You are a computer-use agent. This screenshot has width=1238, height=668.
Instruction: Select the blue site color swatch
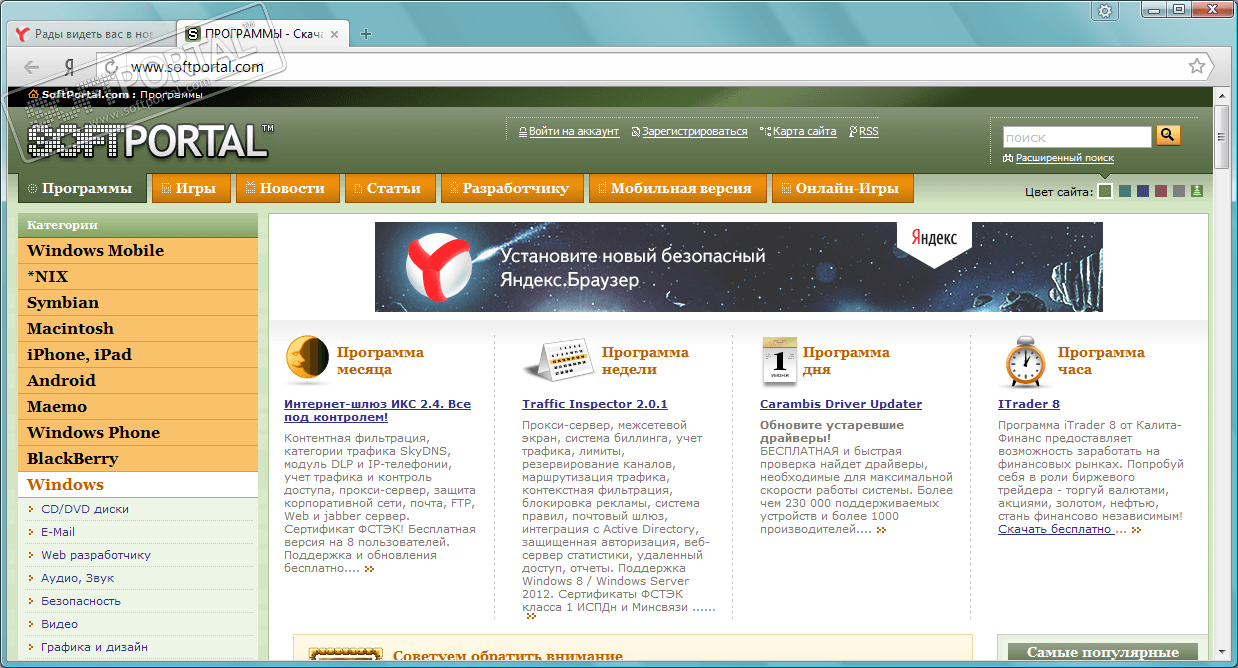point(1143,191)
